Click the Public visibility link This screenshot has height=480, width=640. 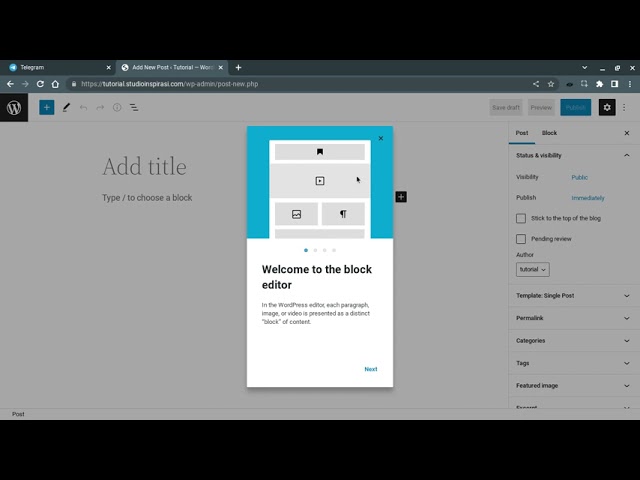[579, 177]
